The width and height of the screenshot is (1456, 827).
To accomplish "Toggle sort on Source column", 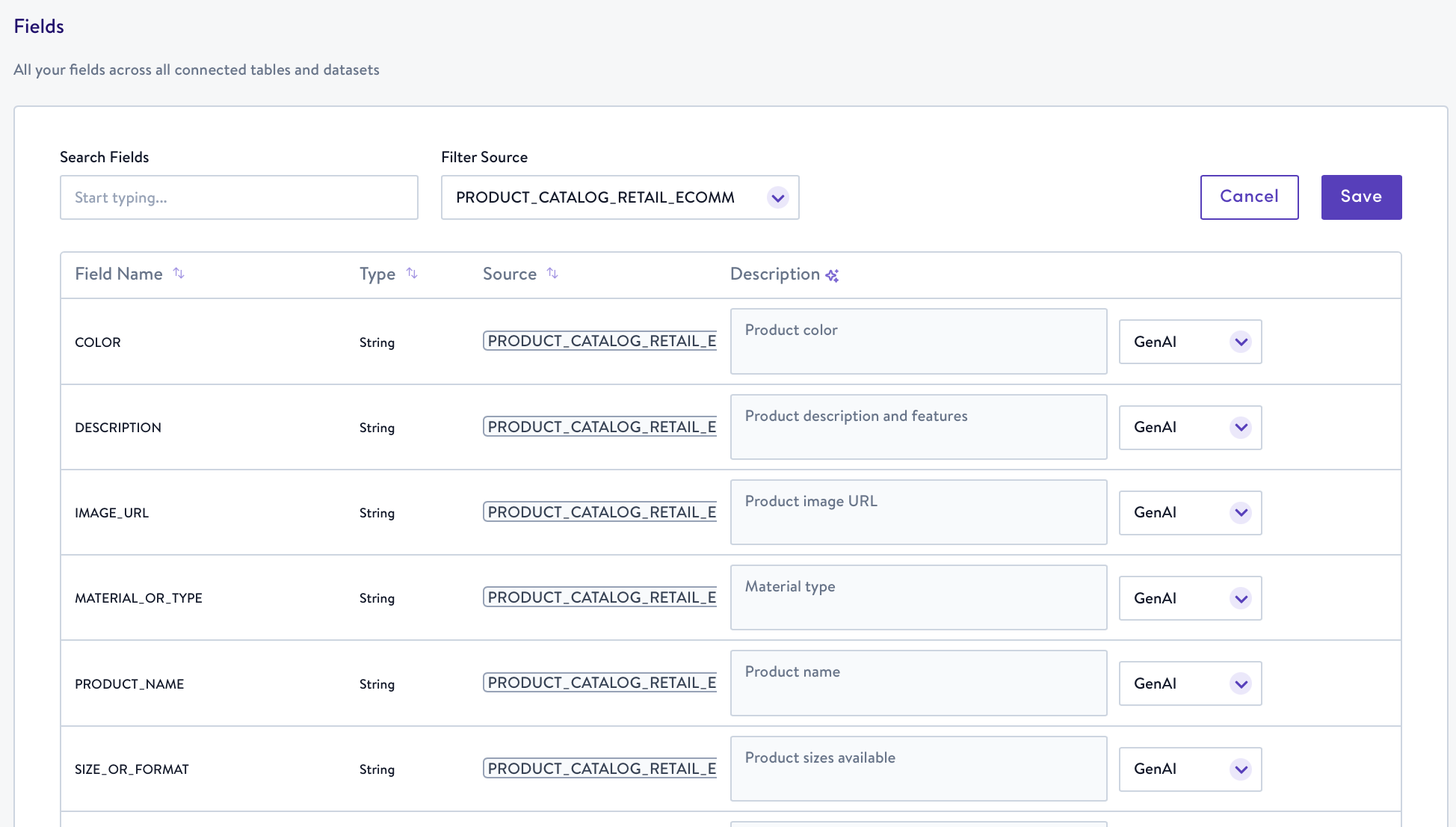I will 552,274.
